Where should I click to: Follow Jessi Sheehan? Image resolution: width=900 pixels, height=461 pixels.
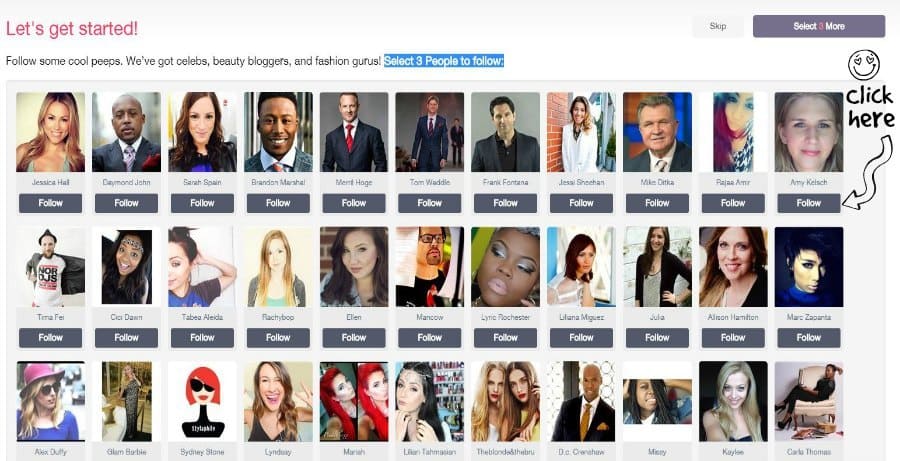[581, 203]
